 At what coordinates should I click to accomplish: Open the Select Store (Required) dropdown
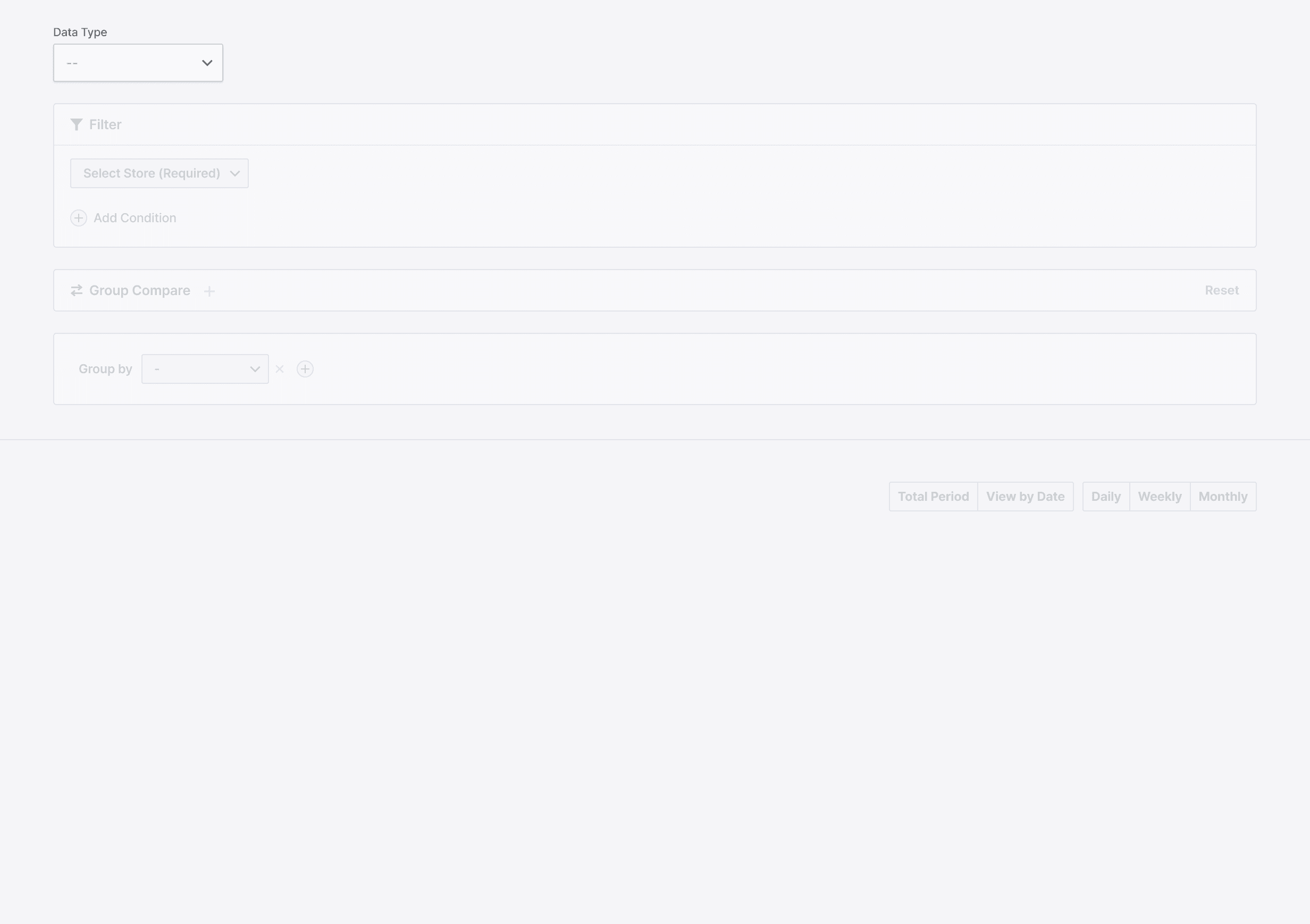(x=152, y=173)
